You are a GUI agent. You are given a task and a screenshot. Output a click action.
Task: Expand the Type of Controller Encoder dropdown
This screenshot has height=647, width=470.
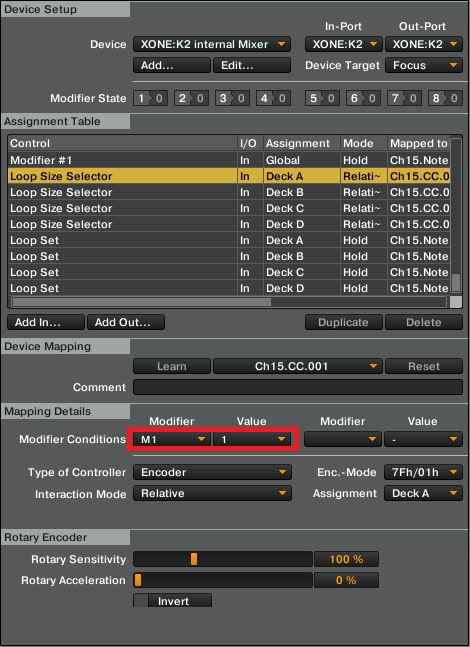(x=212, y=472)
